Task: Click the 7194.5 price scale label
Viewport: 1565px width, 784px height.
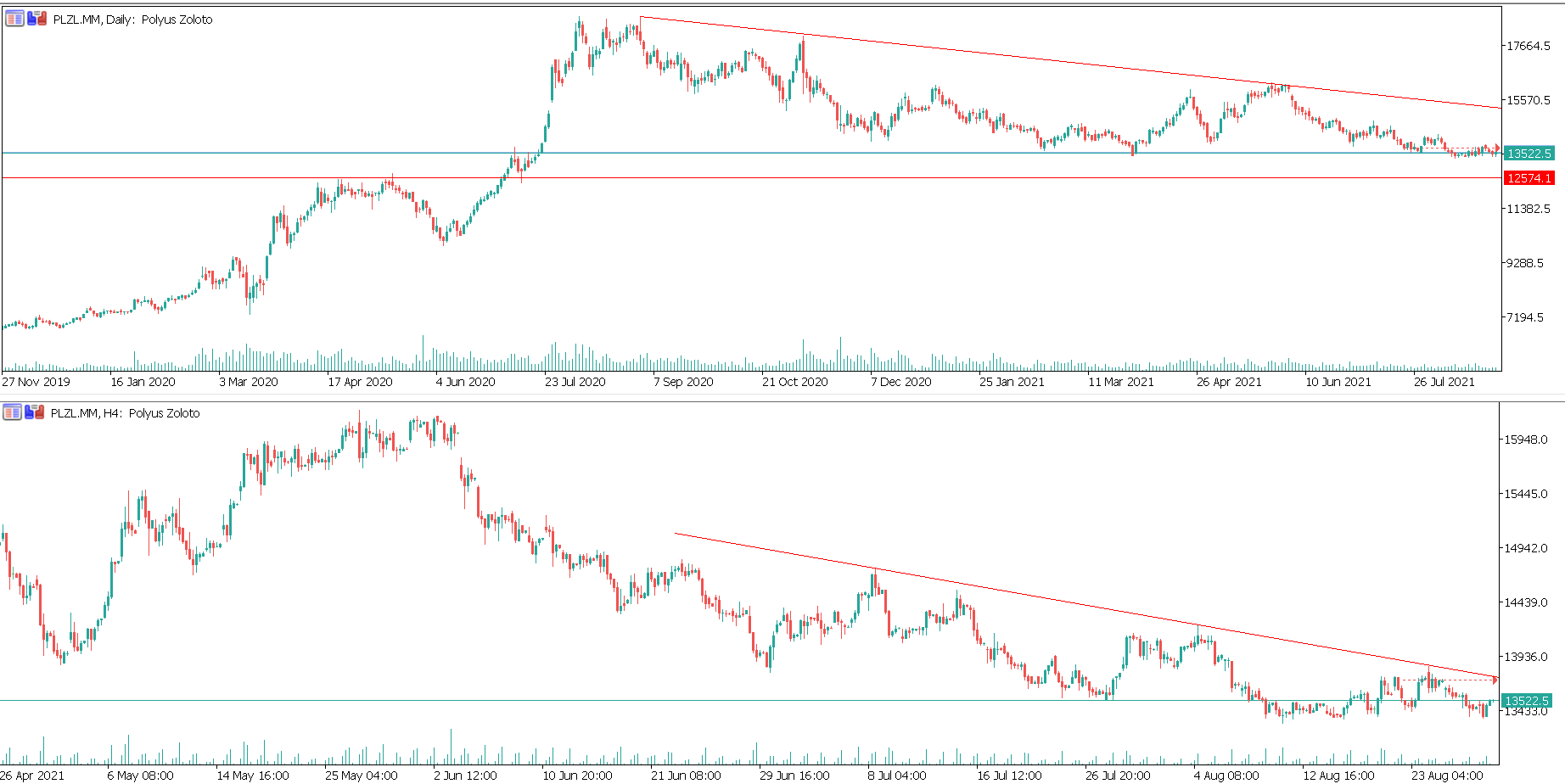Action: pos(1525,317)
